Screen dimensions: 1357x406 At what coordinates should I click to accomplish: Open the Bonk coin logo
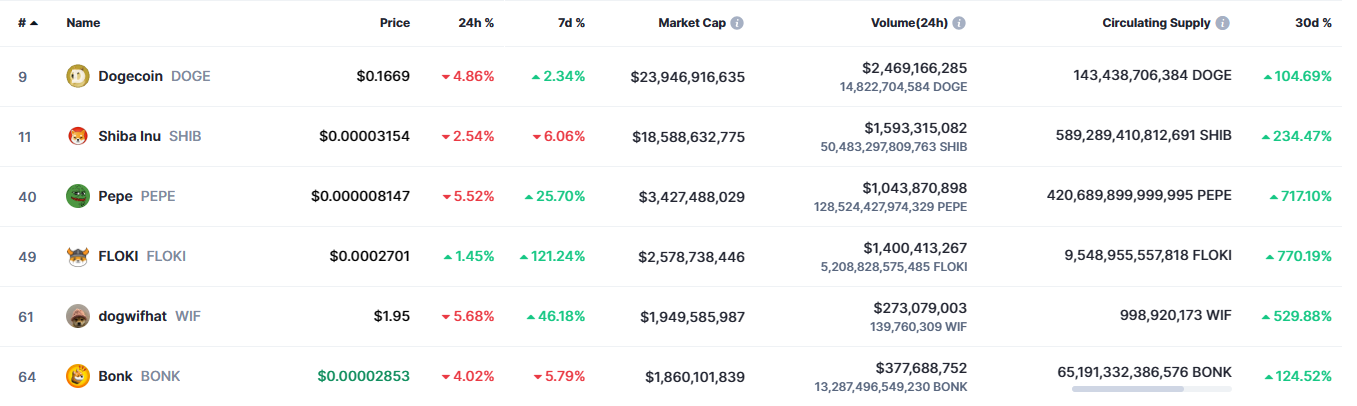(x=78, y=376)
